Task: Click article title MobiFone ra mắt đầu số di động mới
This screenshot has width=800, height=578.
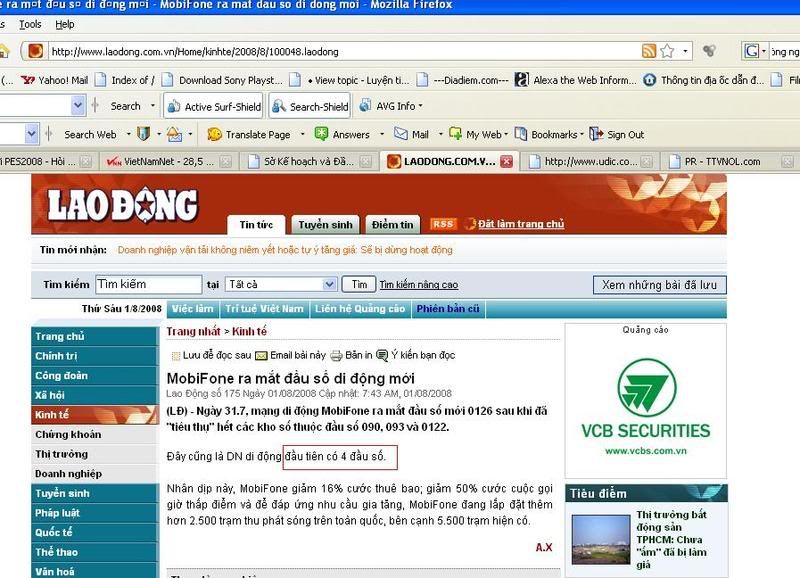Action: (x=290, y=378)
